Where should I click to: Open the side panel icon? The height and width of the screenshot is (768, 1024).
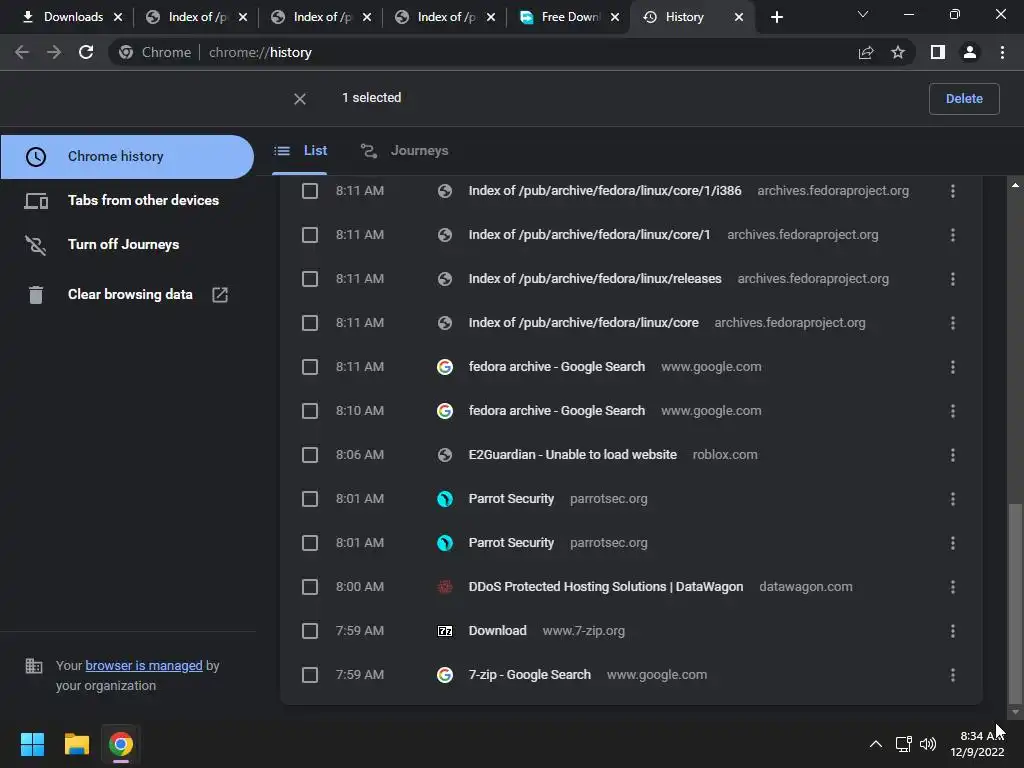(x=938, y=52)
